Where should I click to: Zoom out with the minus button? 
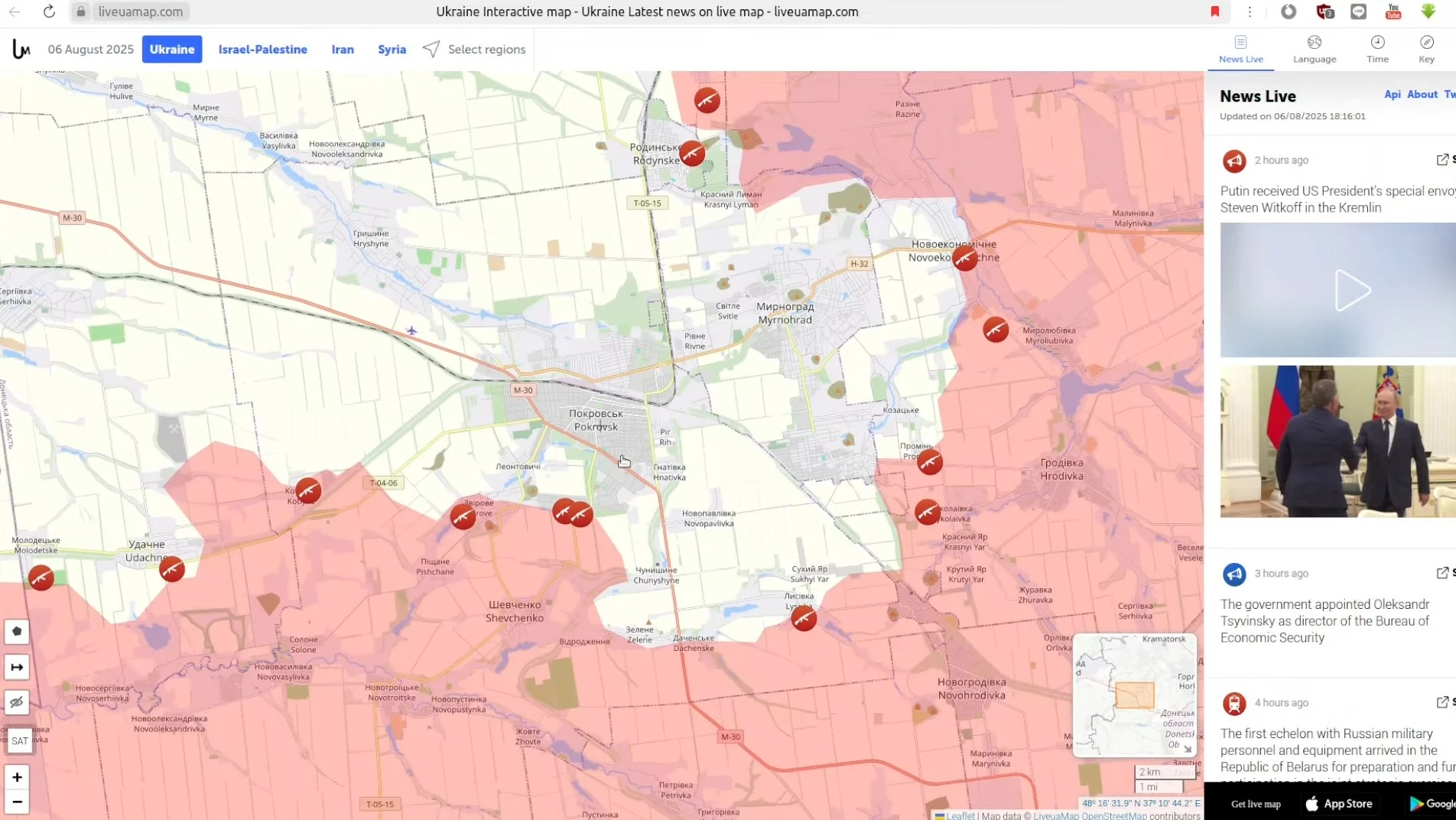coord(17,802)
